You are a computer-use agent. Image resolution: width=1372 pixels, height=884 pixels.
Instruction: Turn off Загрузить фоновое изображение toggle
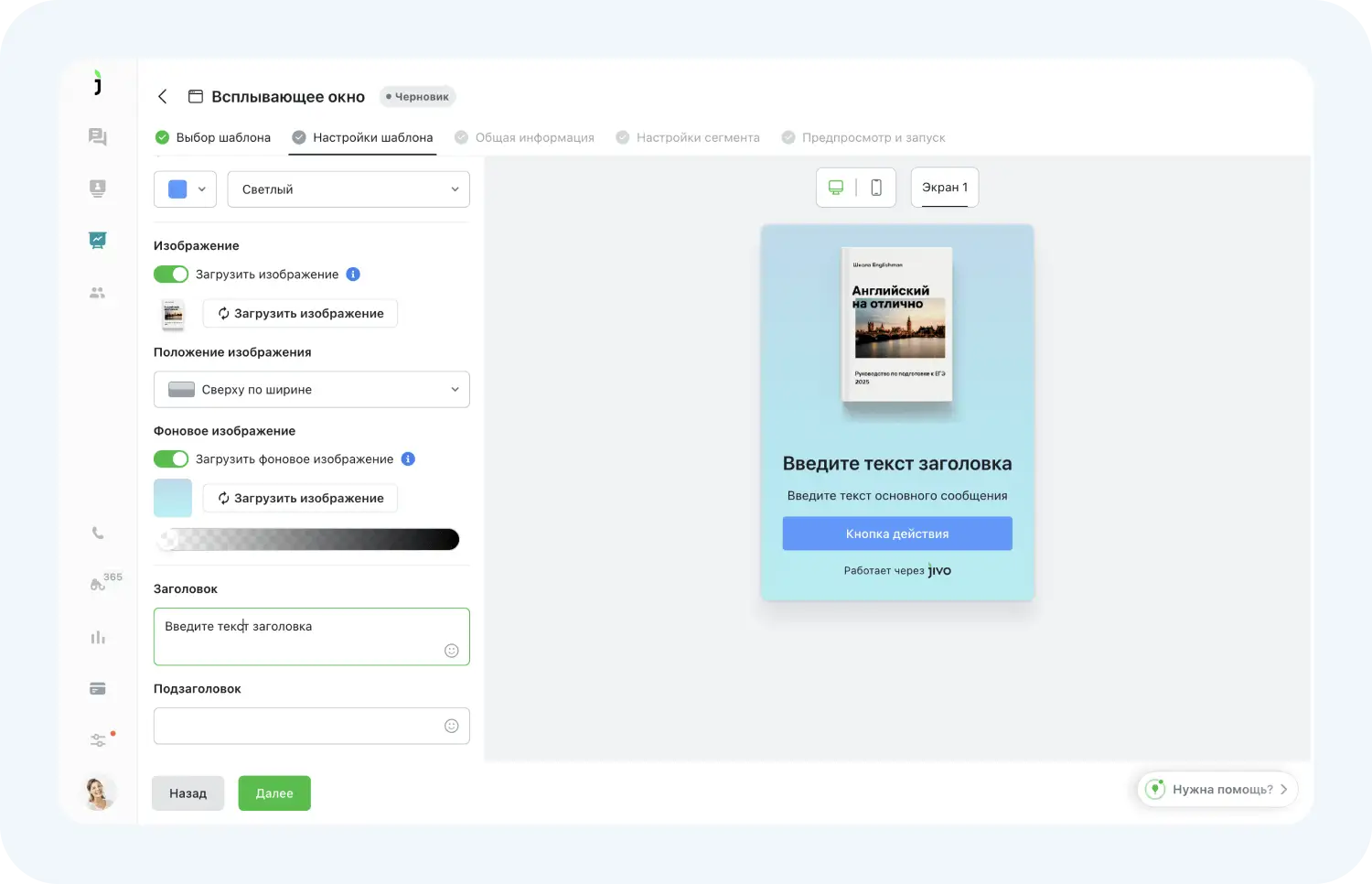(171, 459)
